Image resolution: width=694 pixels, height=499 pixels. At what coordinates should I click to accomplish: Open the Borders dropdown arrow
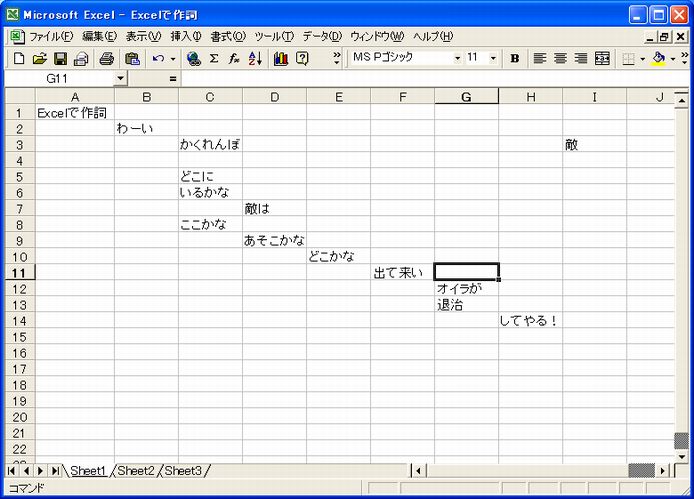(x=642, y=58)
